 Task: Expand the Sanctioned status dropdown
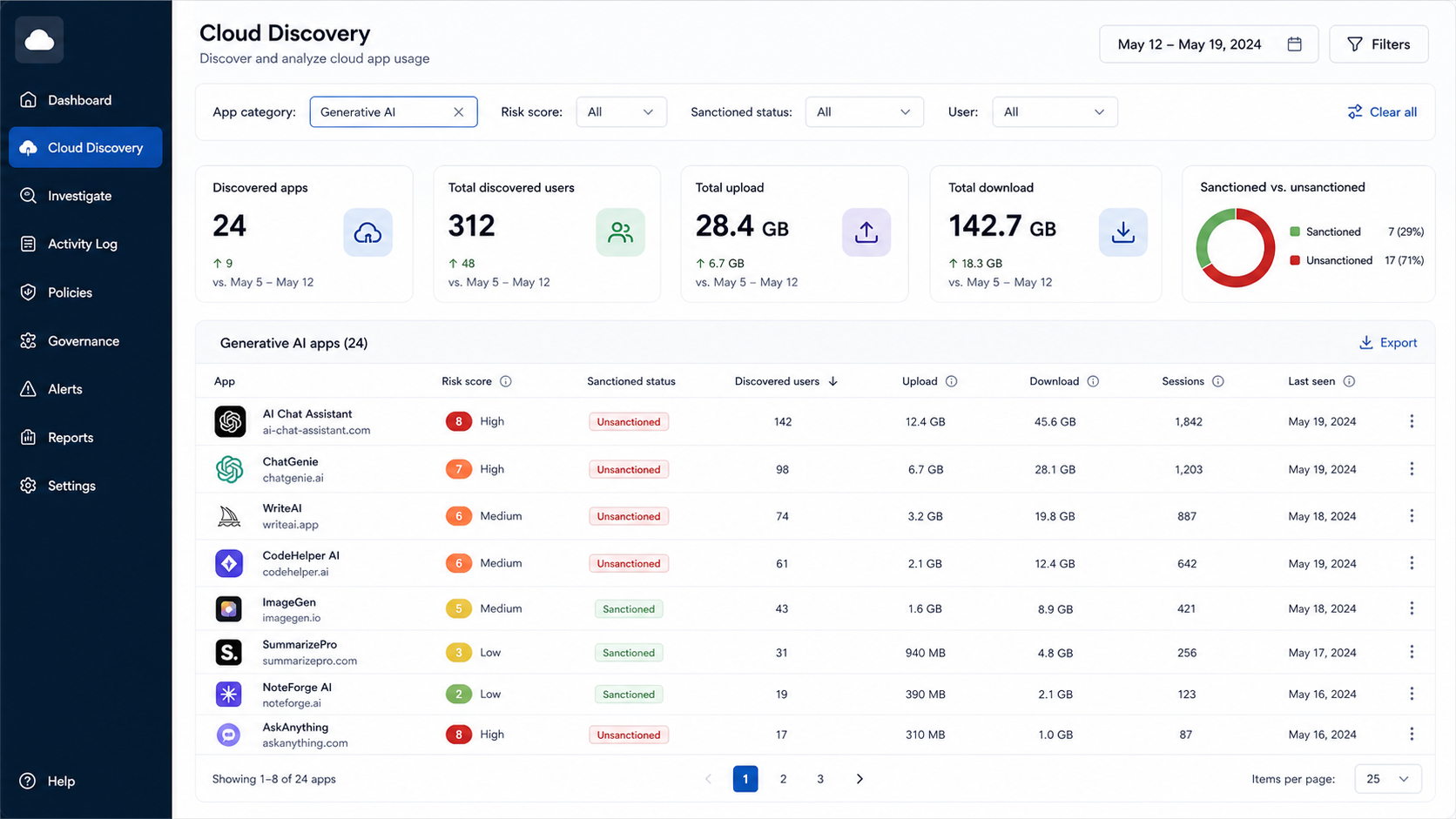[x=864, y=112]
